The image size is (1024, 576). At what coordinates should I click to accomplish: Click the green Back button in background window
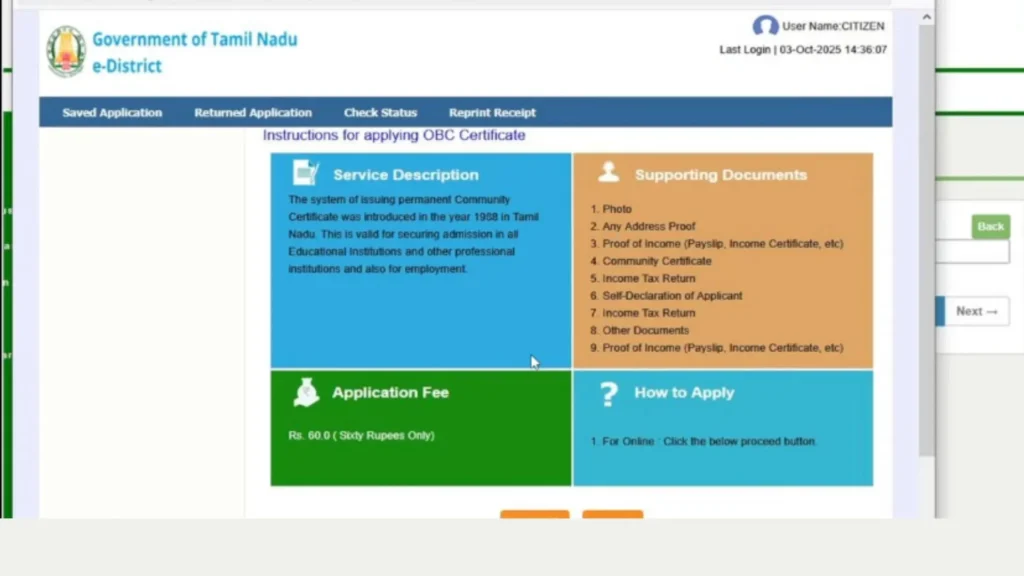[990, 227]
